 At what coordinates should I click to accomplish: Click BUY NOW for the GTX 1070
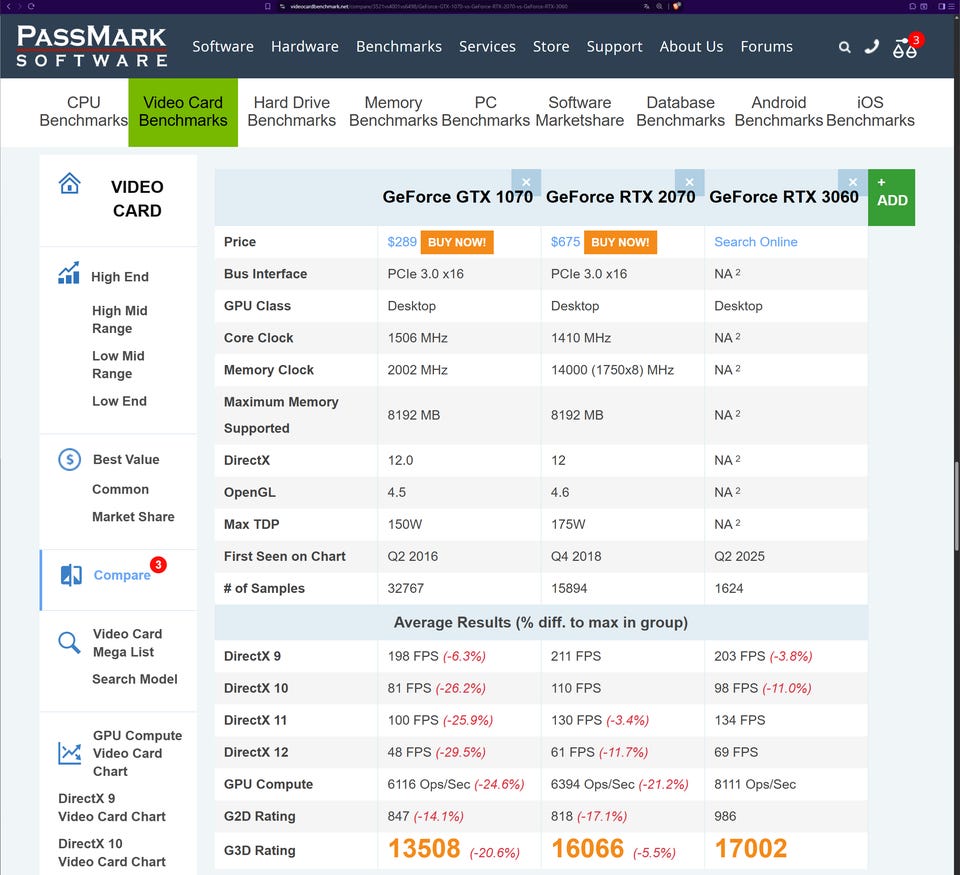pyautogui.click(x=457, y=242)
